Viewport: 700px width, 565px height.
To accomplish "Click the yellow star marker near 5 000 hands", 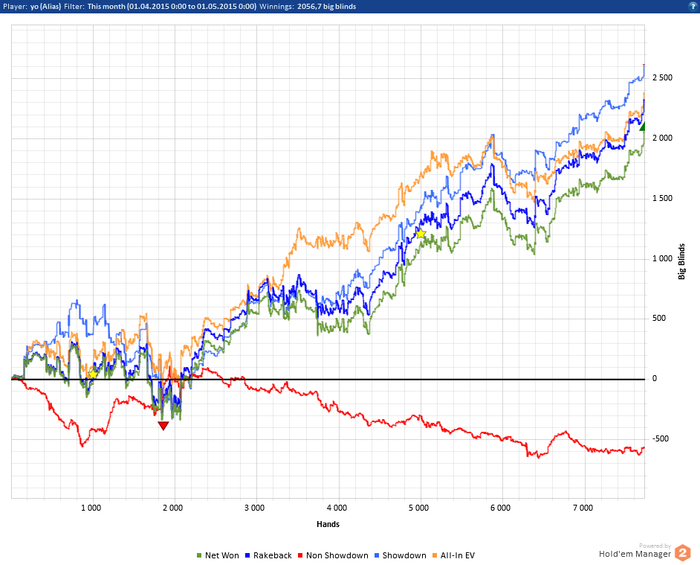I will coord(421,233).
